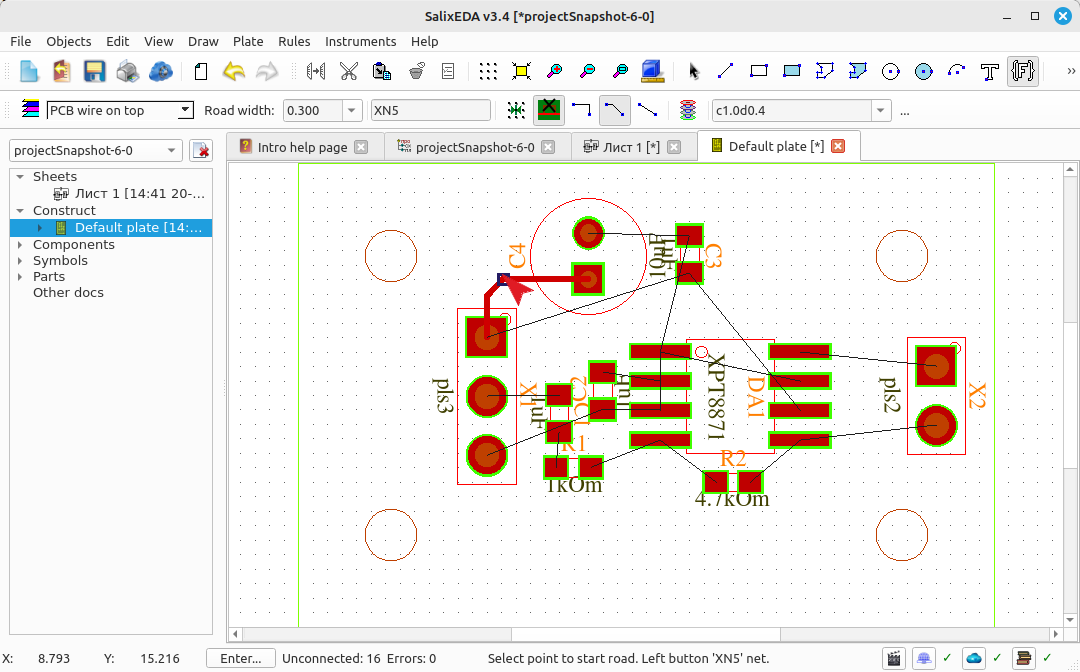Open the File menu
The width and height of the screenshot is (1080, 672).
[21, 41]
